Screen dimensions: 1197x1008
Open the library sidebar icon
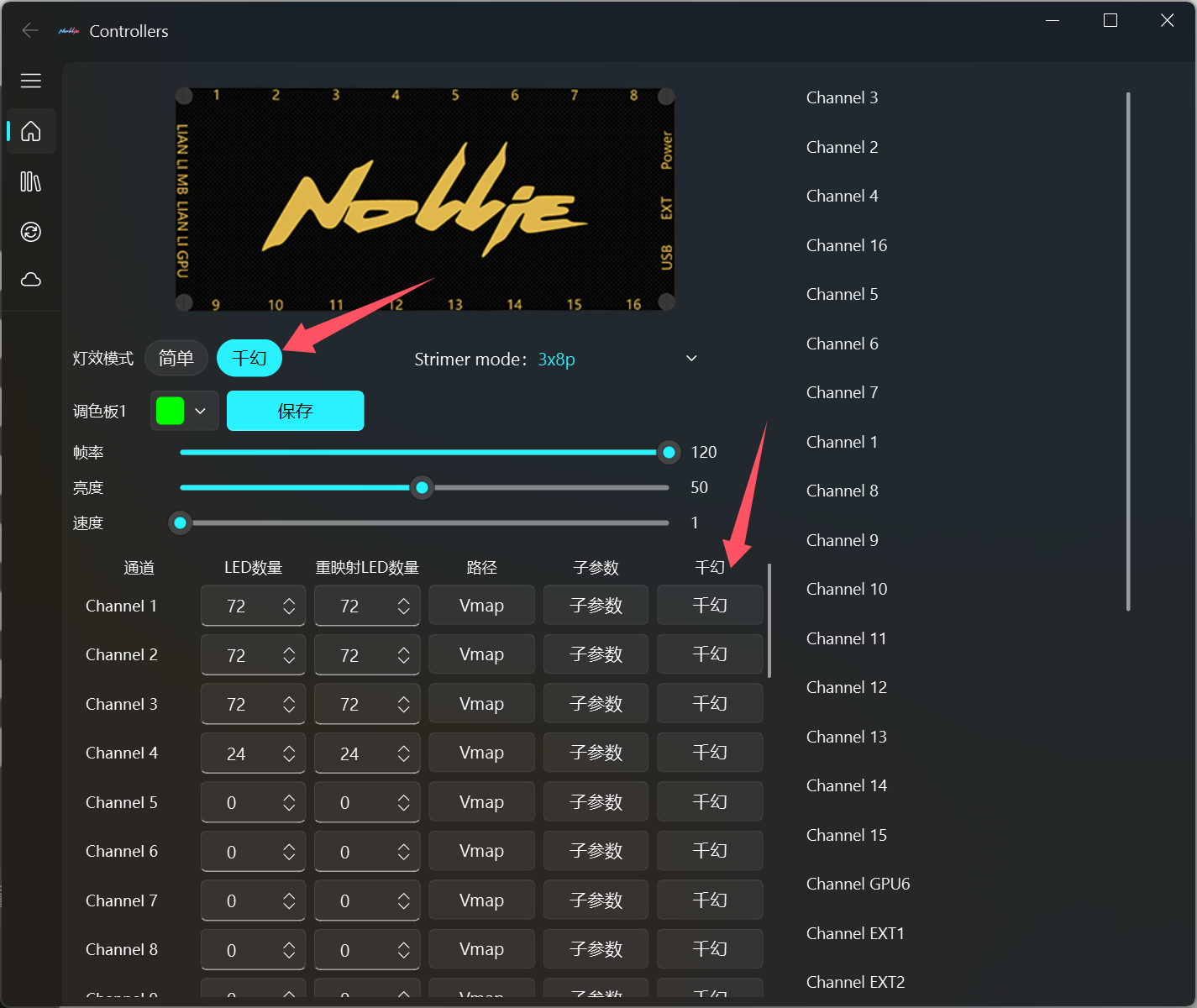(31, 181)
